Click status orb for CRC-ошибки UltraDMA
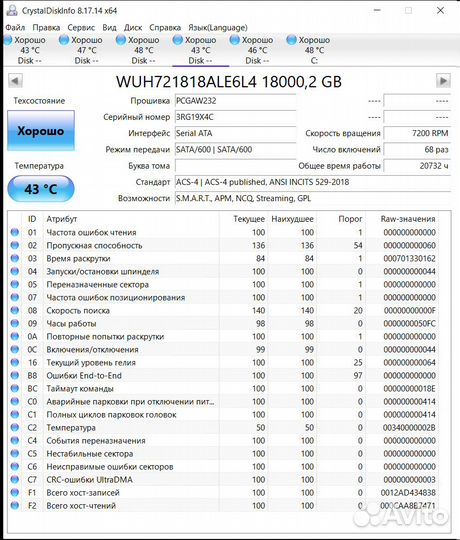The width and height of the screenshot is (460, 540). [15, 479]
